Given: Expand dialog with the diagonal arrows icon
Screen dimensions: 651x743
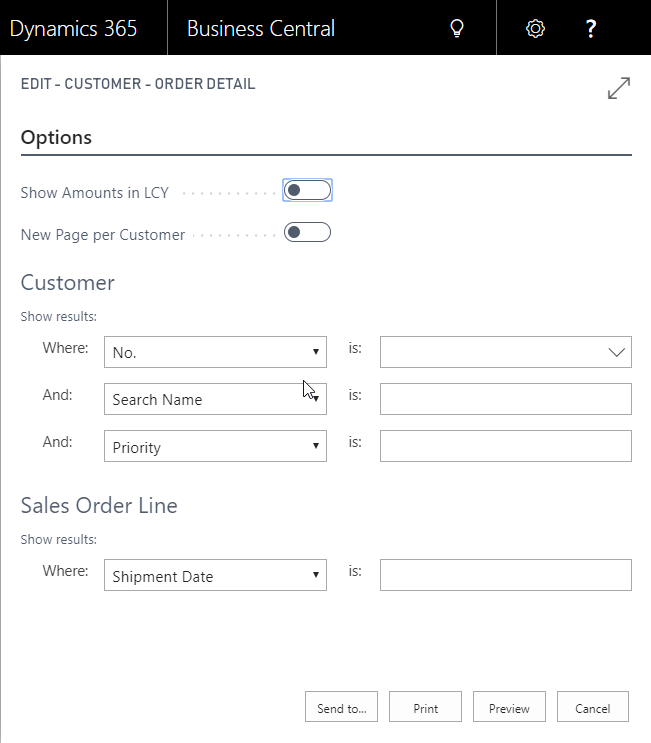Looking at the screenshot, I should pyautogui.click(x=619, y=88).
